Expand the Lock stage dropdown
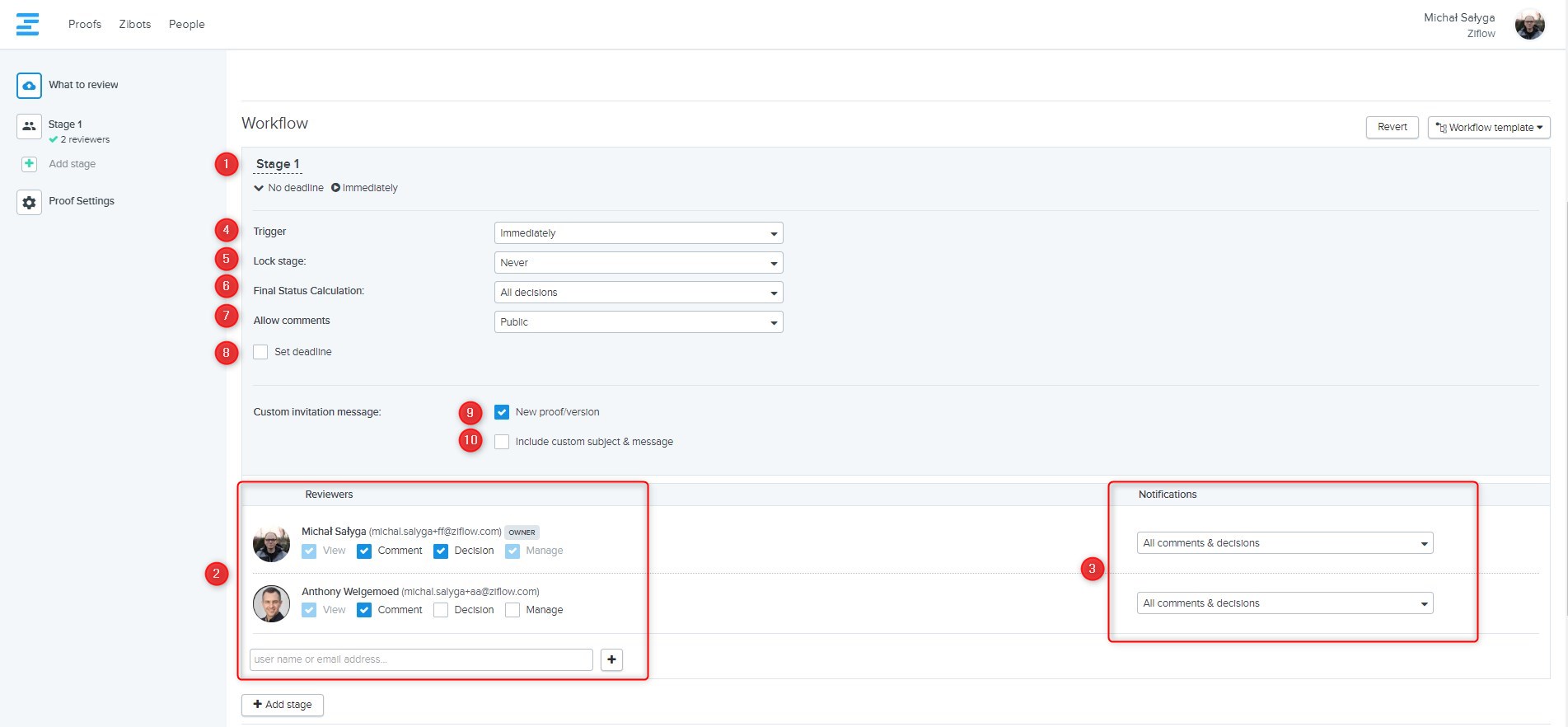Screen dimensions: 1568x727 pyautogui.click(x=638, y=263)
